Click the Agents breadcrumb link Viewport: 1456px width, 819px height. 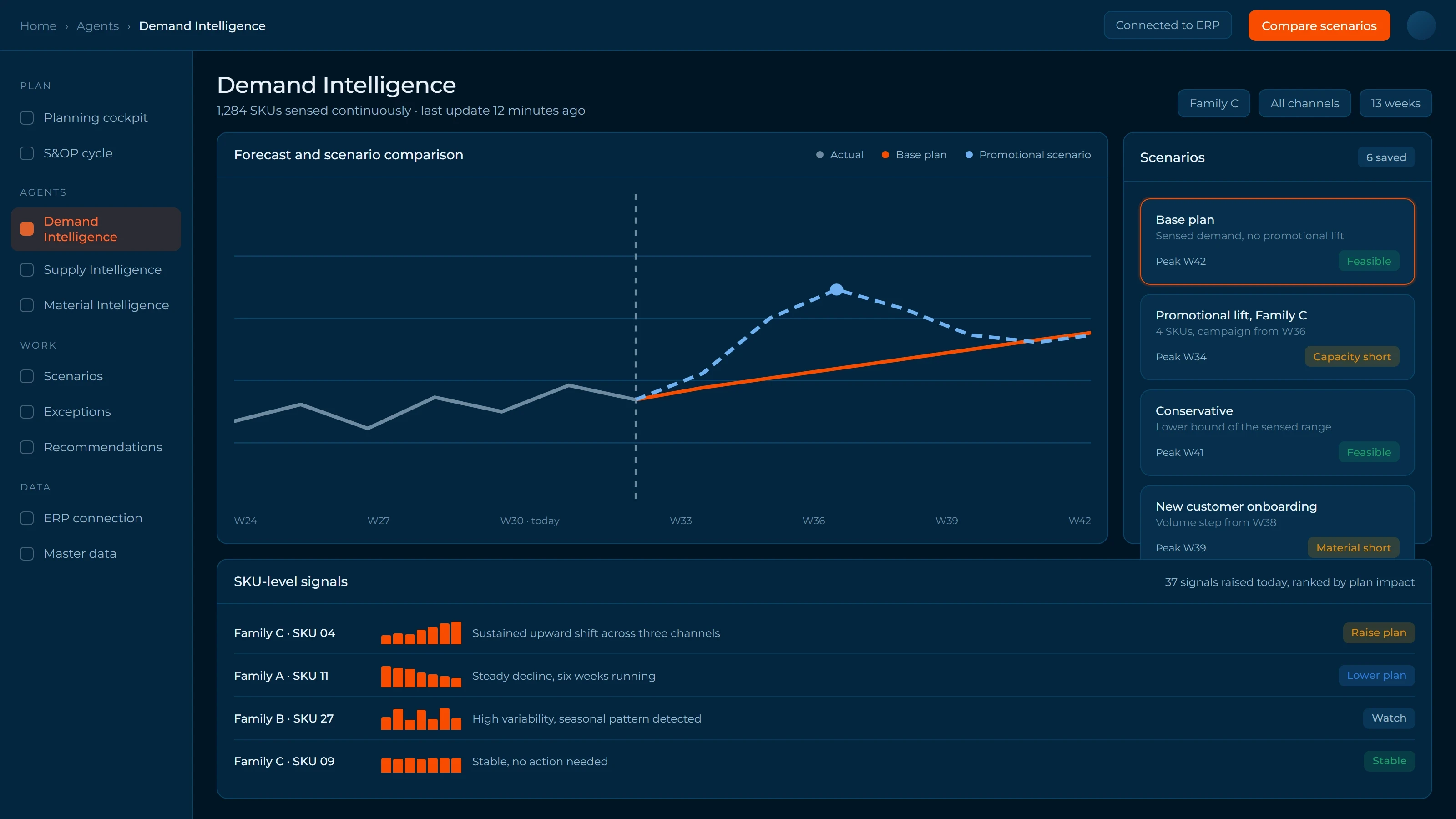98,26
